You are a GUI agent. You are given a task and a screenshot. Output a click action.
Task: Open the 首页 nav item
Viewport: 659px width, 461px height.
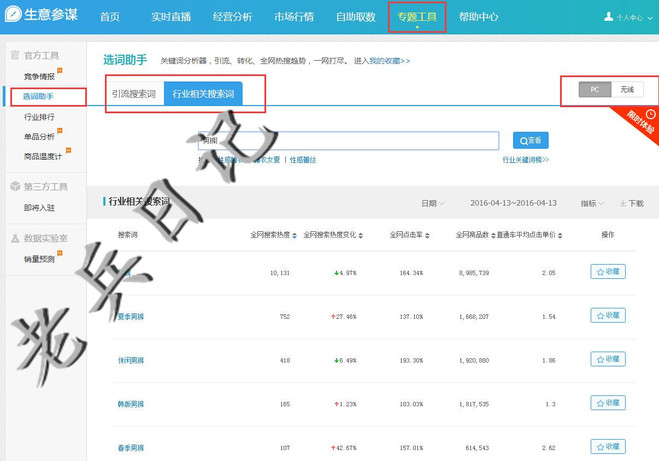pyautogui.click(x=110, y=17)
